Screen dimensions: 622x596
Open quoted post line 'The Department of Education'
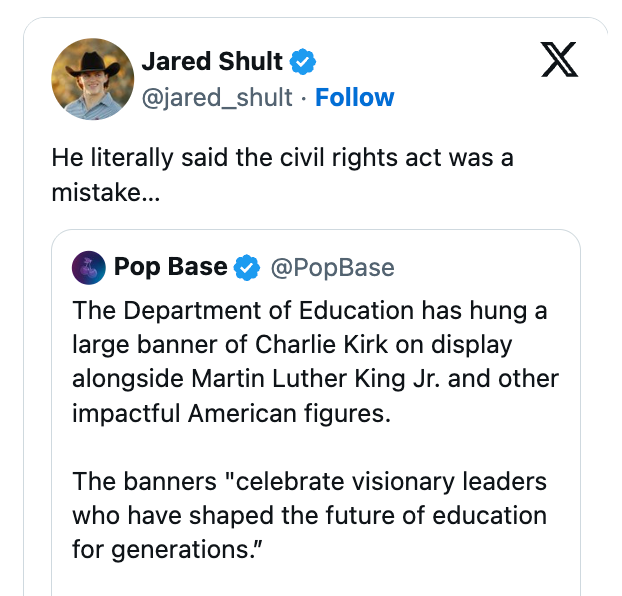pyautogui.click(x=309, y=310)
